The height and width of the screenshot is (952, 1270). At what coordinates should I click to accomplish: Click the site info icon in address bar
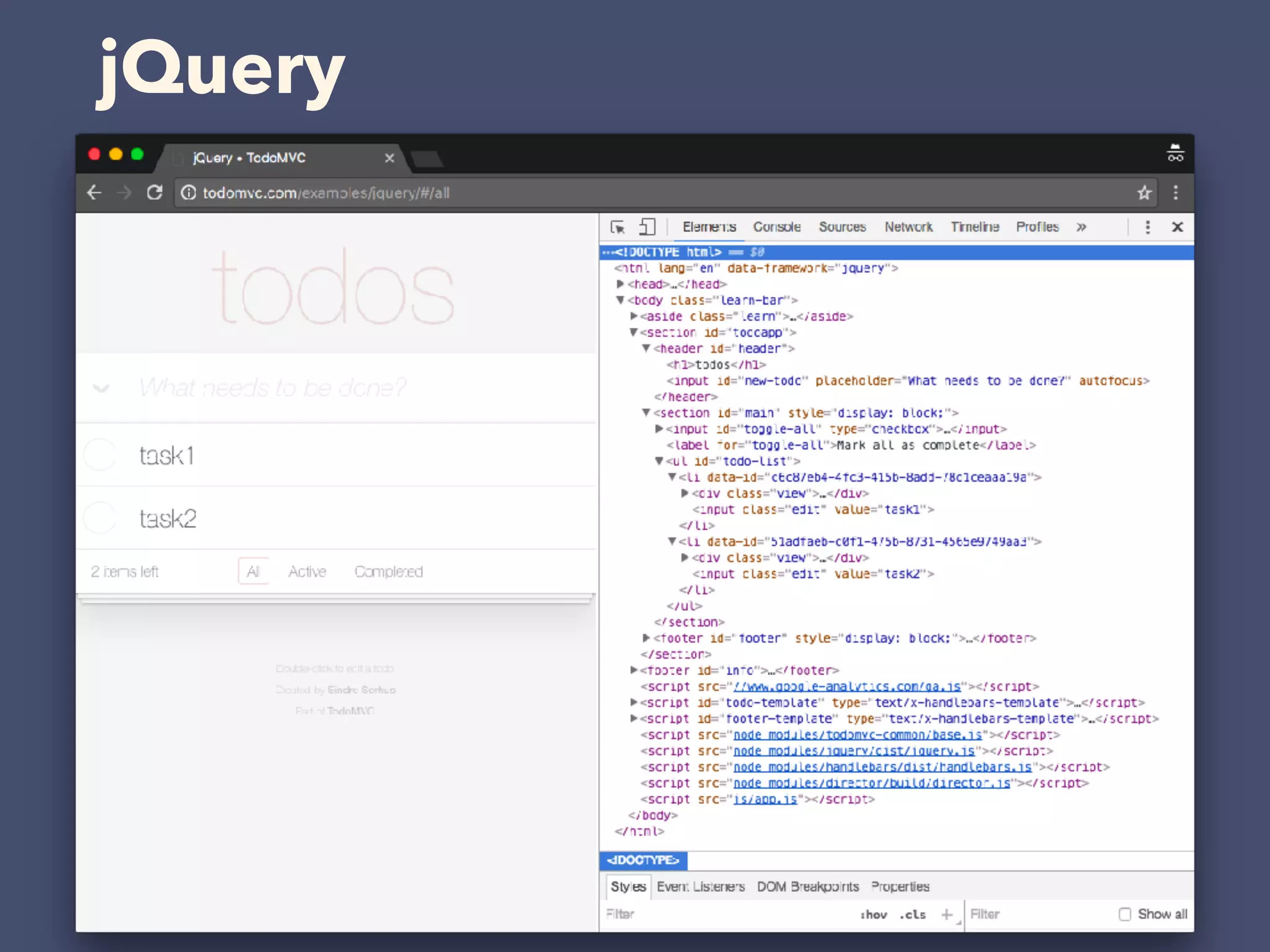pos(189,193)
